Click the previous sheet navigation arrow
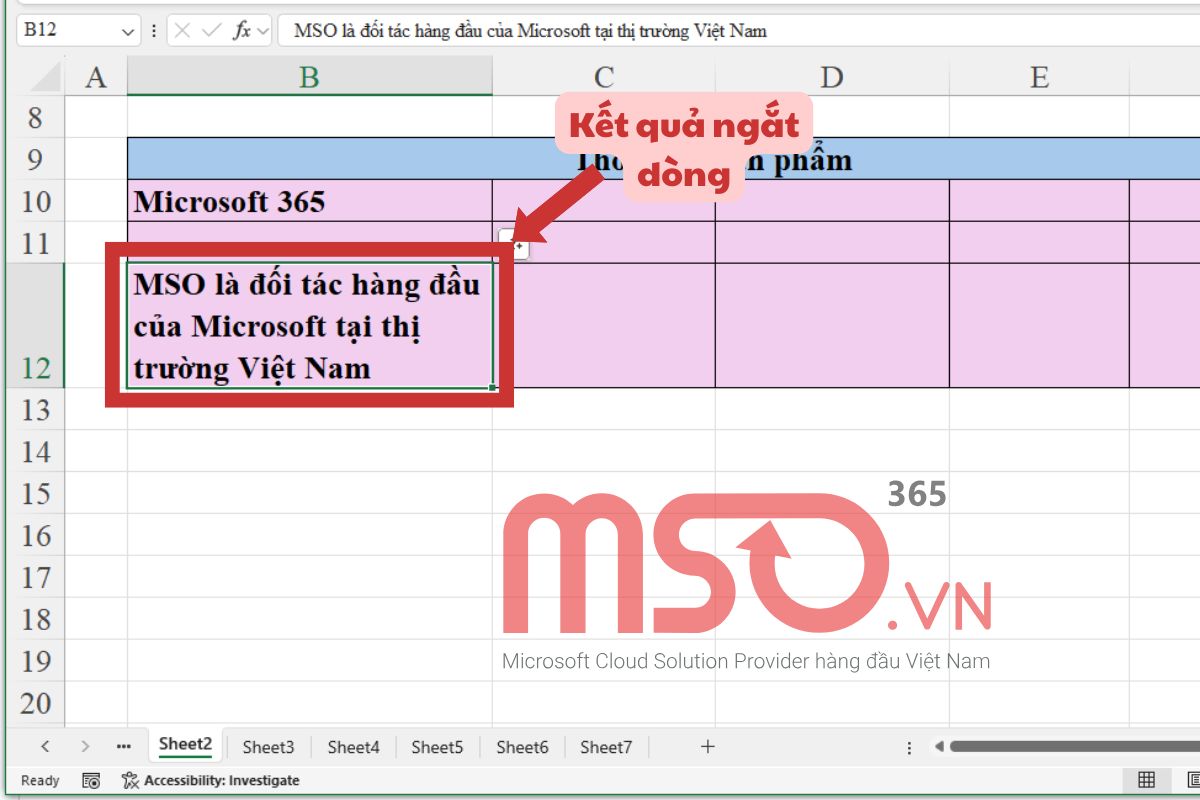The height and width of the screenshot is (800, 1200). (45, 746)
